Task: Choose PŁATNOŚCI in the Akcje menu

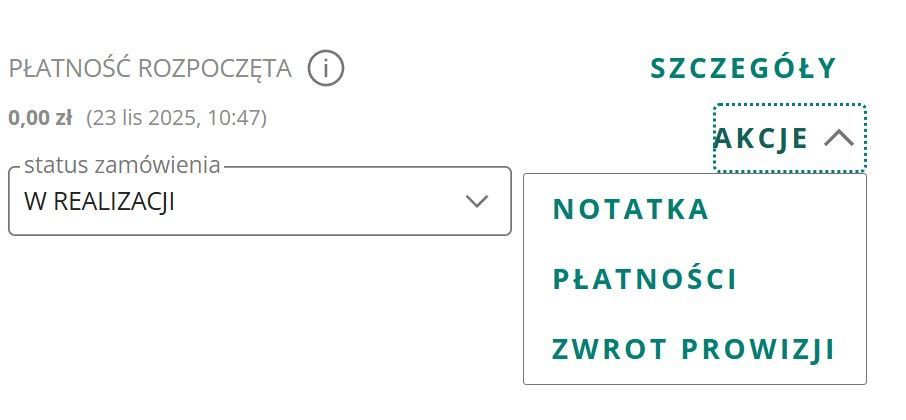Action: pos(645,280)
